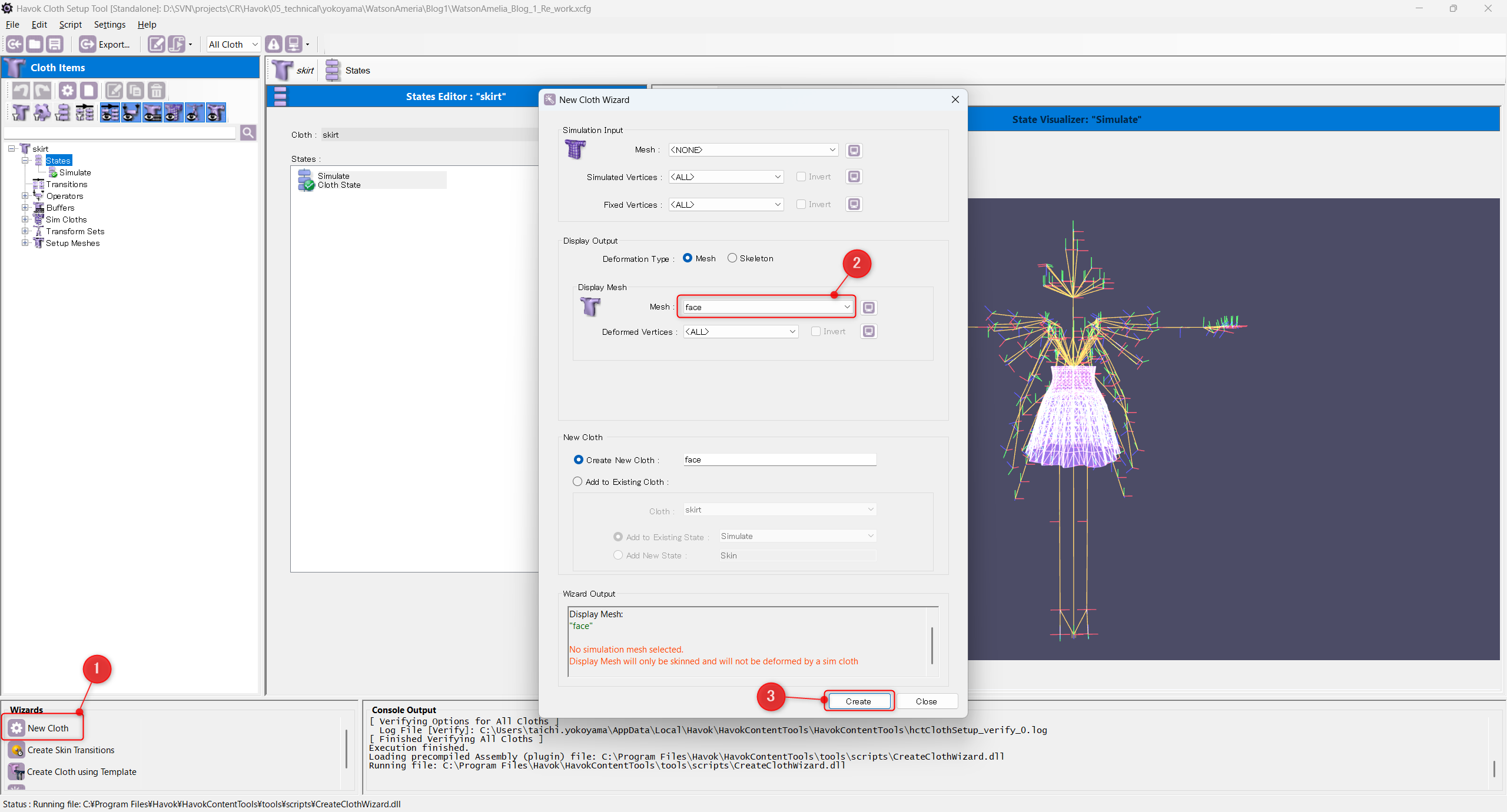Click the Export... toolbar button

pos(105,44)
